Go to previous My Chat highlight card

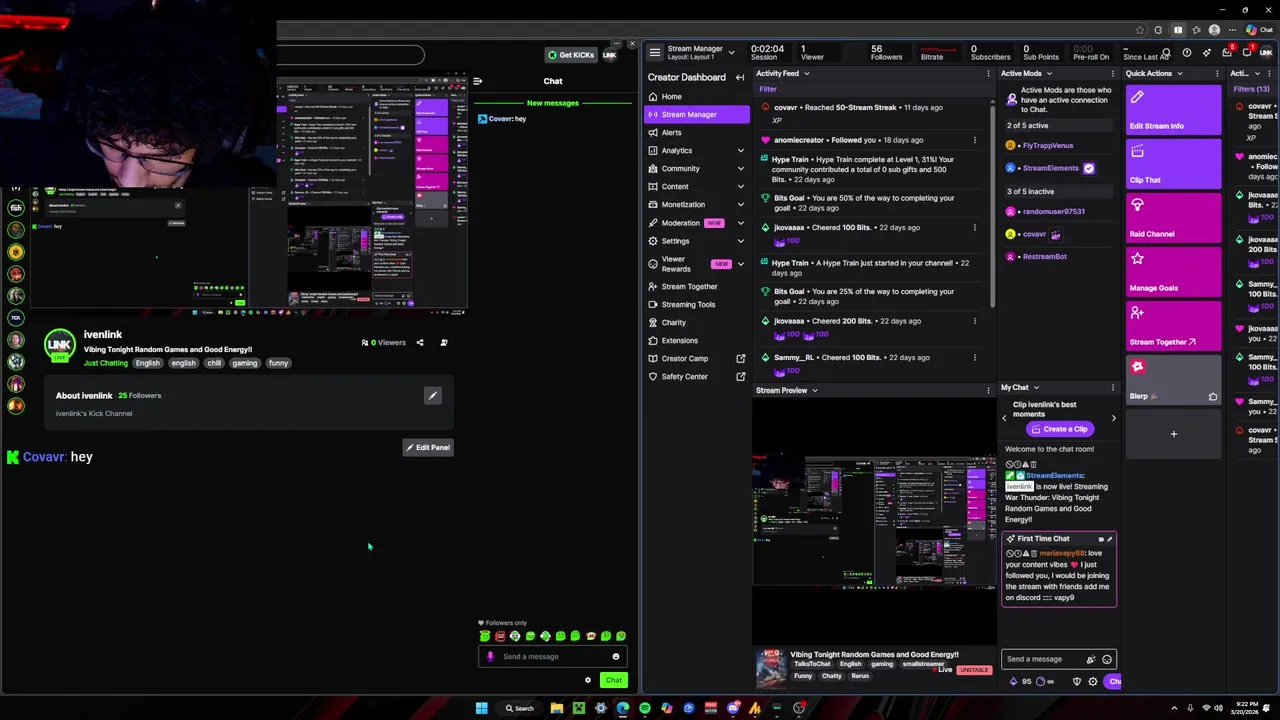coord(1005,418)
